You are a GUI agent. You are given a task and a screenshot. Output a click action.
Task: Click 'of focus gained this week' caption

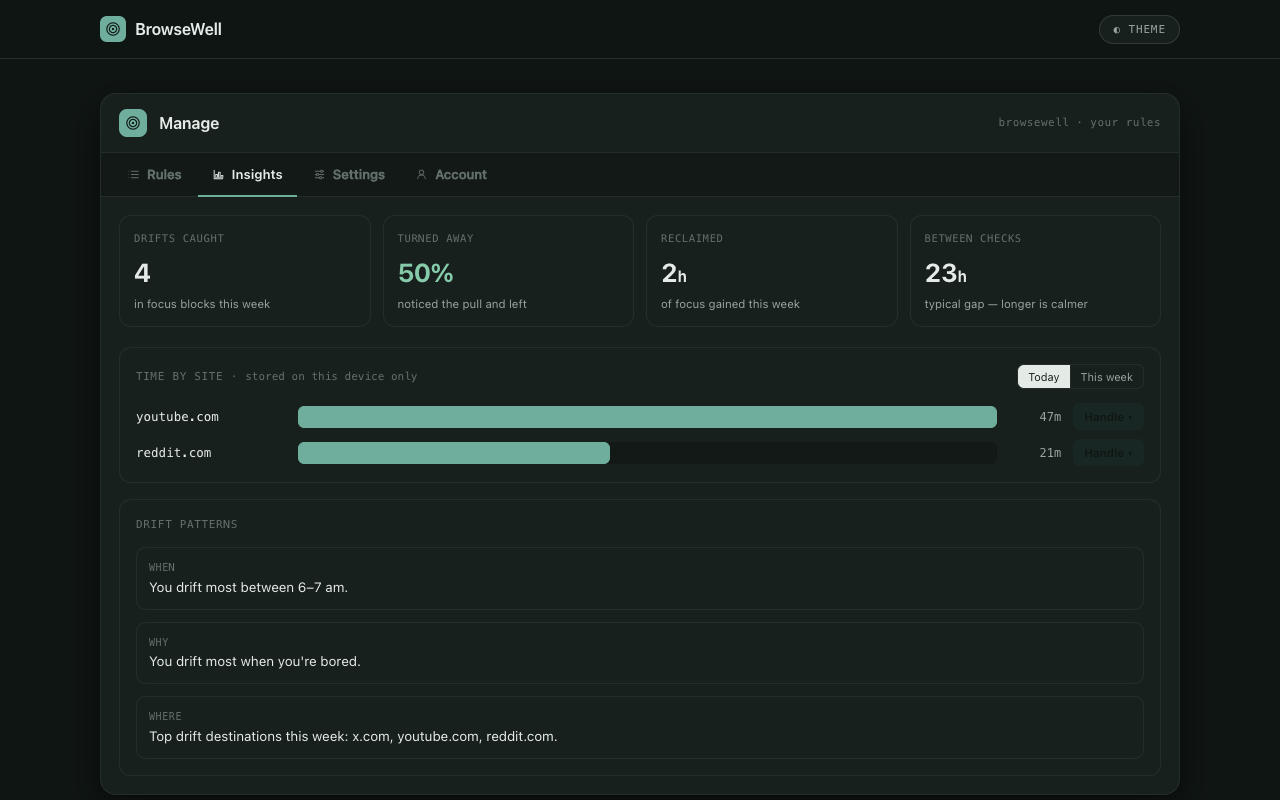[x=730, y=304]
